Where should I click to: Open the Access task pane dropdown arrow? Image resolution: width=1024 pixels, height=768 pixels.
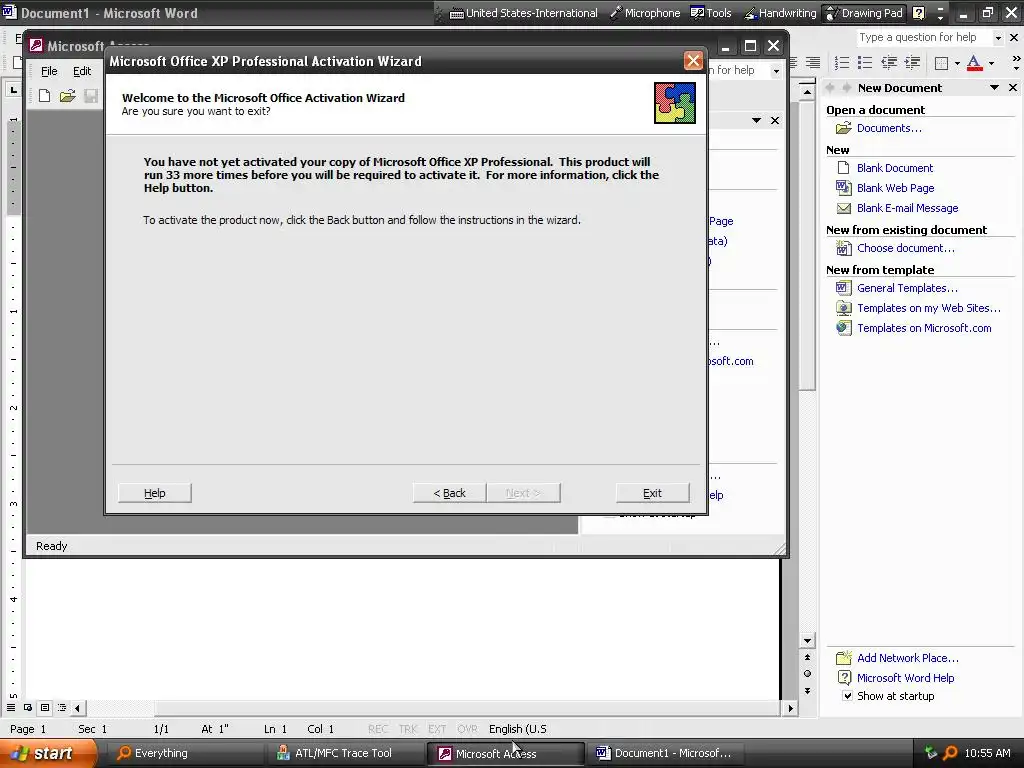[756, 120]
